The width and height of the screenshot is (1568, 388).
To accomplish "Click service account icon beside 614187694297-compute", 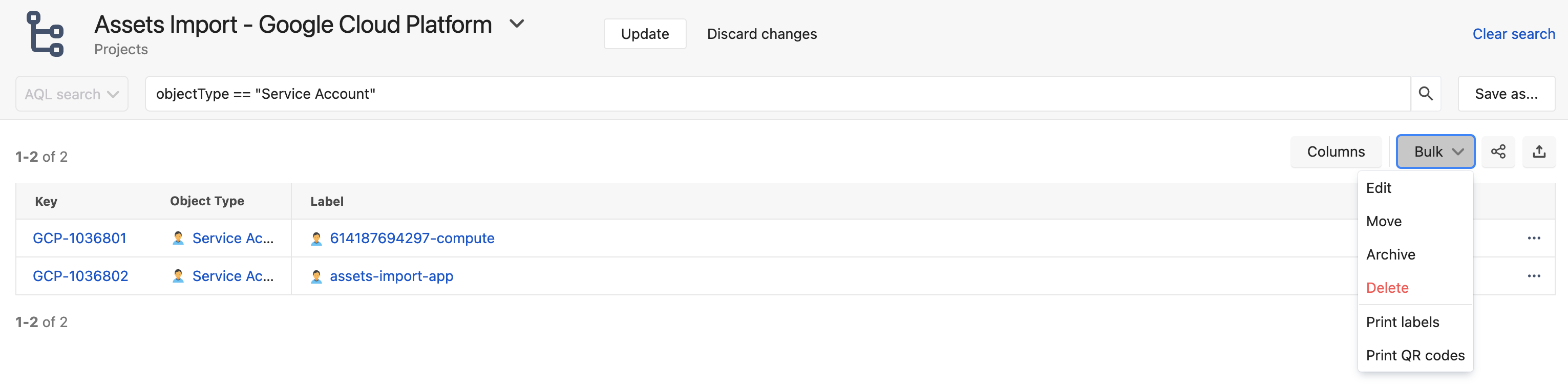I will (x=316, y=239).
